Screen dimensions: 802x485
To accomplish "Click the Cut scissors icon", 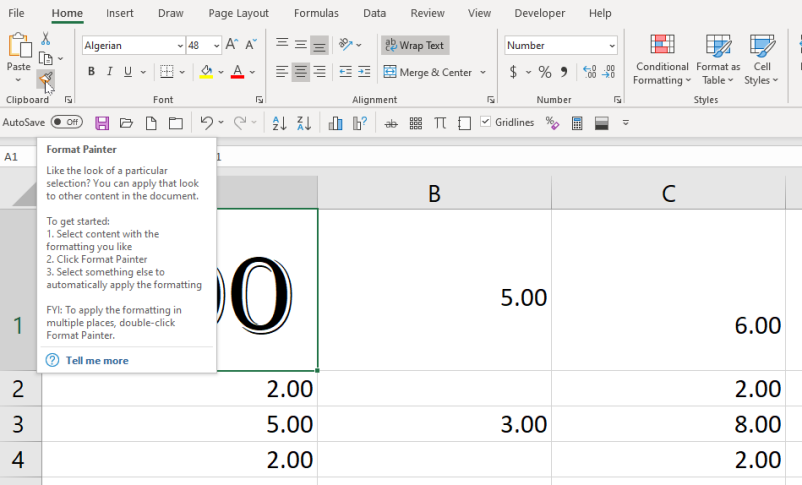I will tap(46, 38).
